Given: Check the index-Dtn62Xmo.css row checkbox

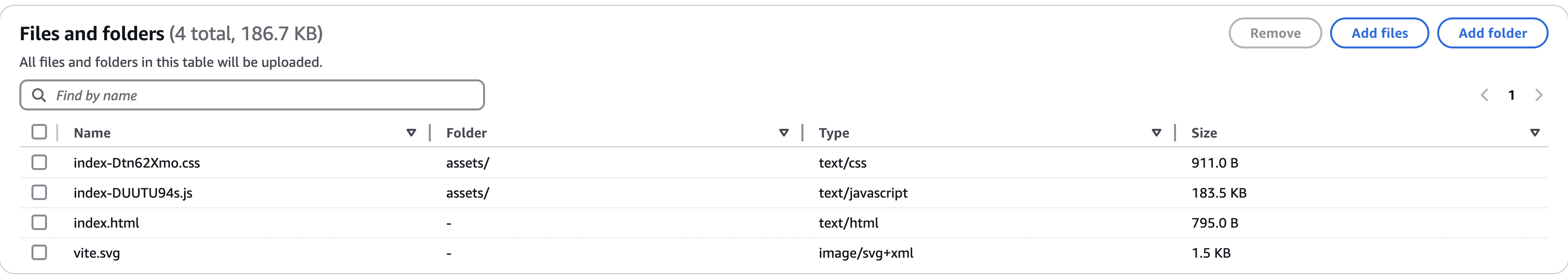Looking at the screenshot, I should (x=39, y=162).
